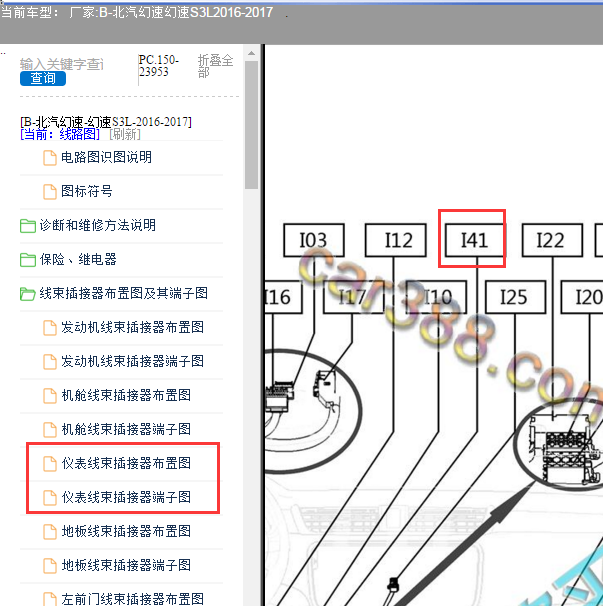Open 图标符号 document
This screenshot has height=606, width=603.
coord(87,192)
